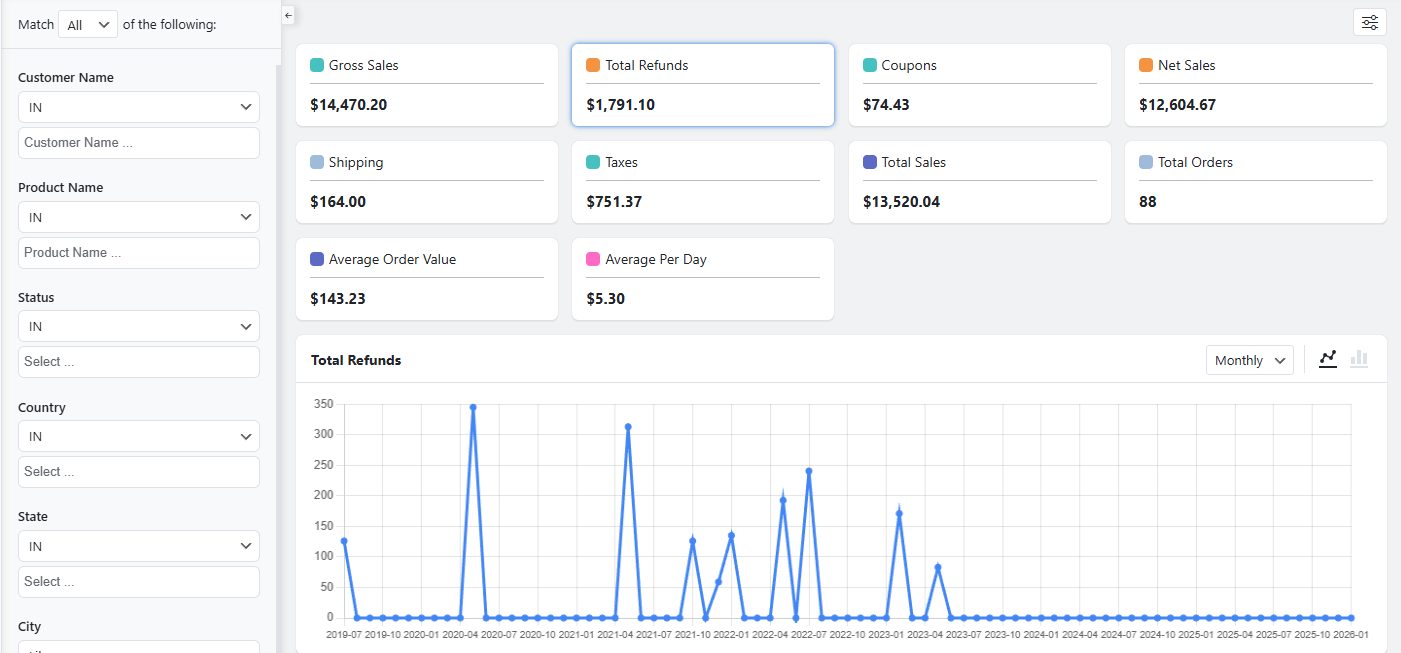The image size is (1401, 653).
Task: Open the Match All dropdown
Action: pos(88,25)
